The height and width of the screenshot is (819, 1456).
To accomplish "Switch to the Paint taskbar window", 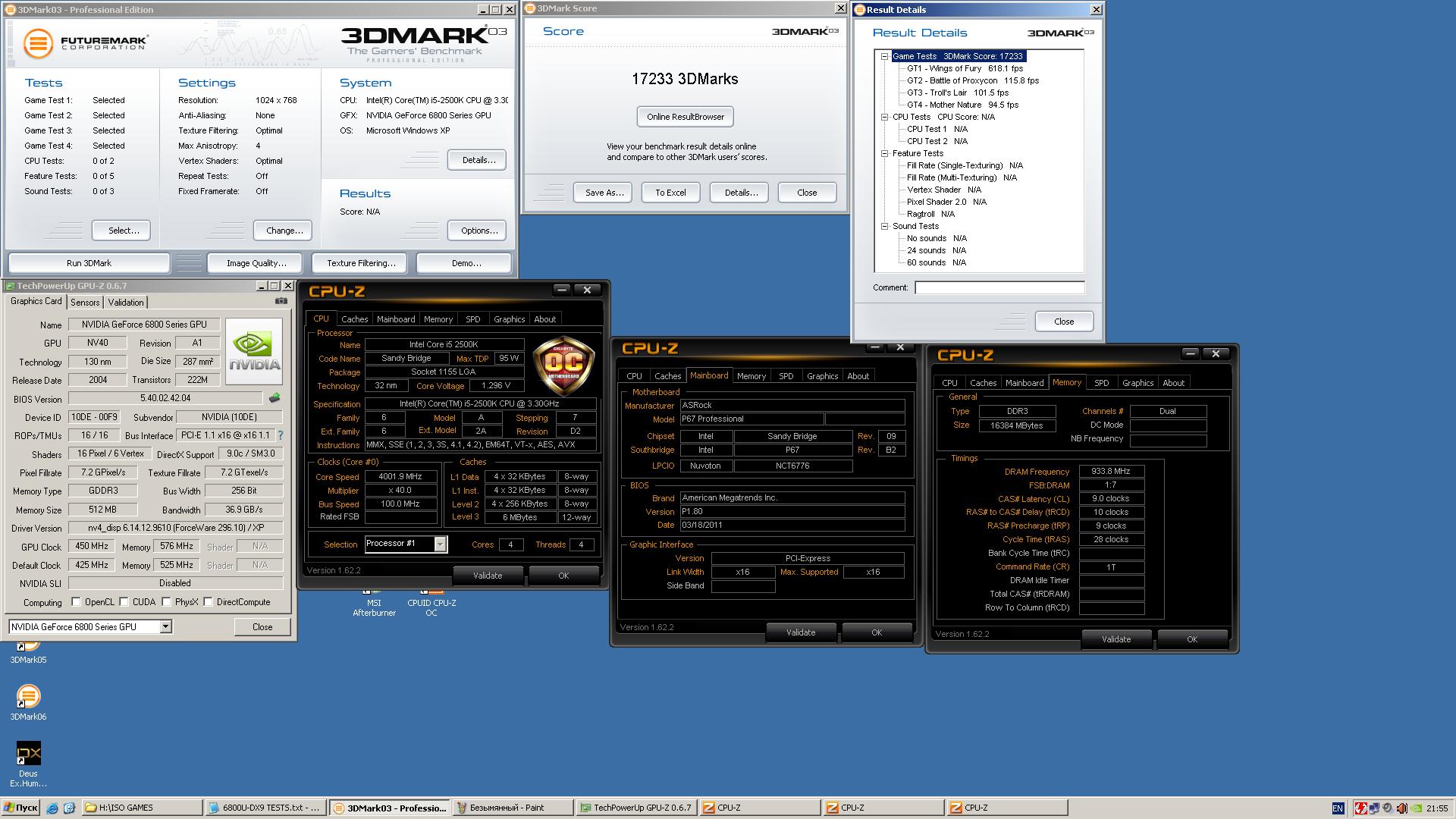I will (512, 808).
